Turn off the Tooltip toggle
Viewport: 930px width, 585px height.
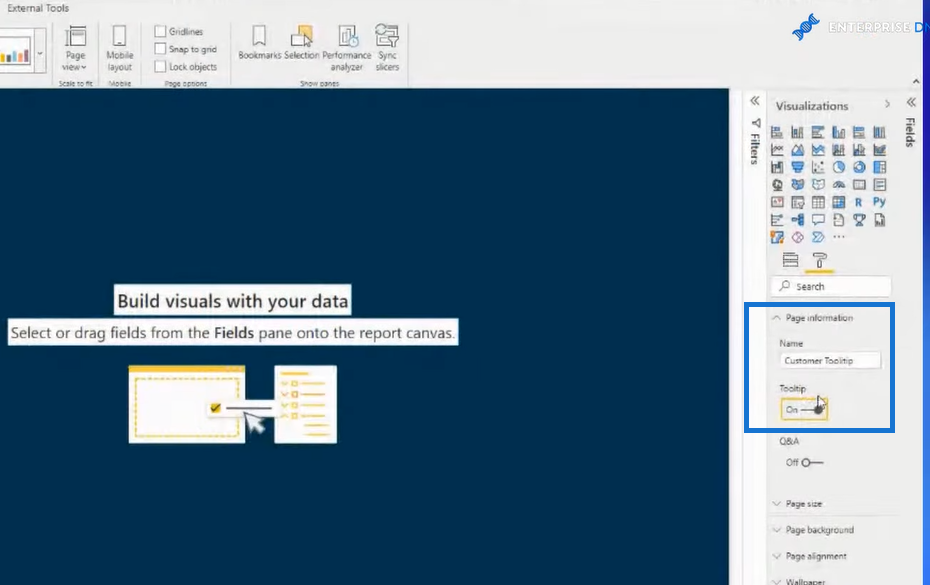[x=804, y=409]
